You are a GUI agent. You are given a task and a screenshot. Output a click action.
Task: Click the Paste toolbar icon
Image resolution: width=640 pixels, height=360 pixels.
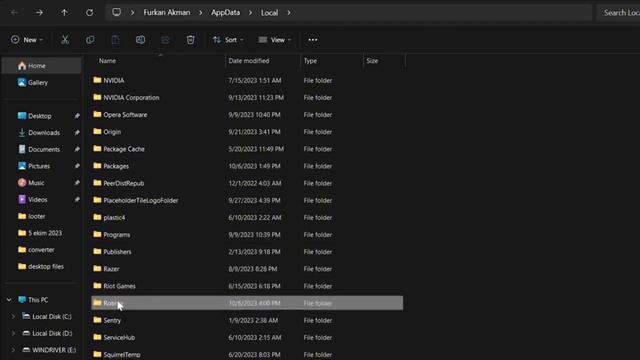point(115,40)
